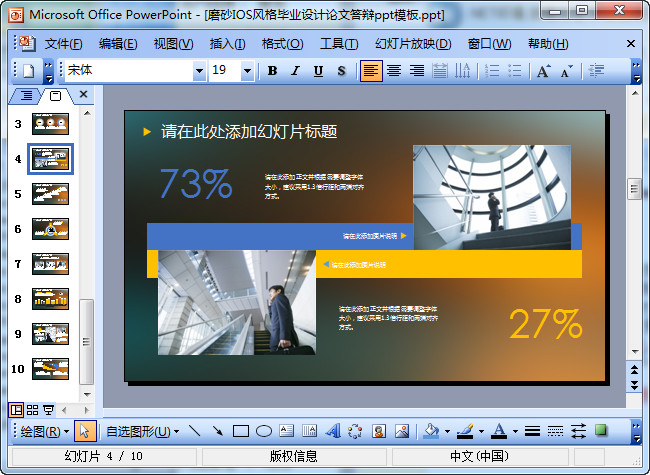Apply the Font Color
Screen dimensions: 650x475
click(499, 431)
